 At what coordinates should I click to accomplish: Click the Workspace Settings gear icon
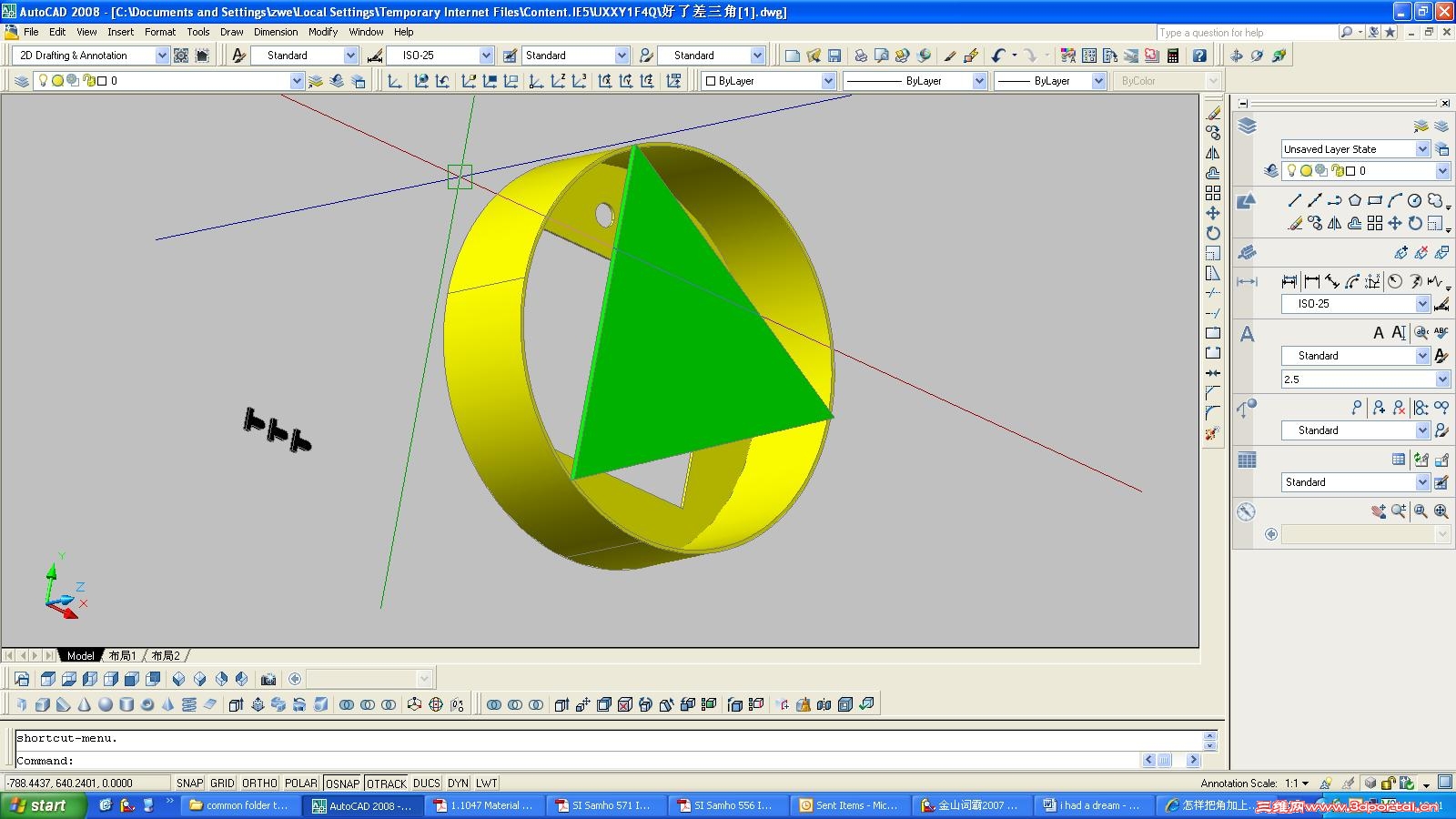click(181, 56)
